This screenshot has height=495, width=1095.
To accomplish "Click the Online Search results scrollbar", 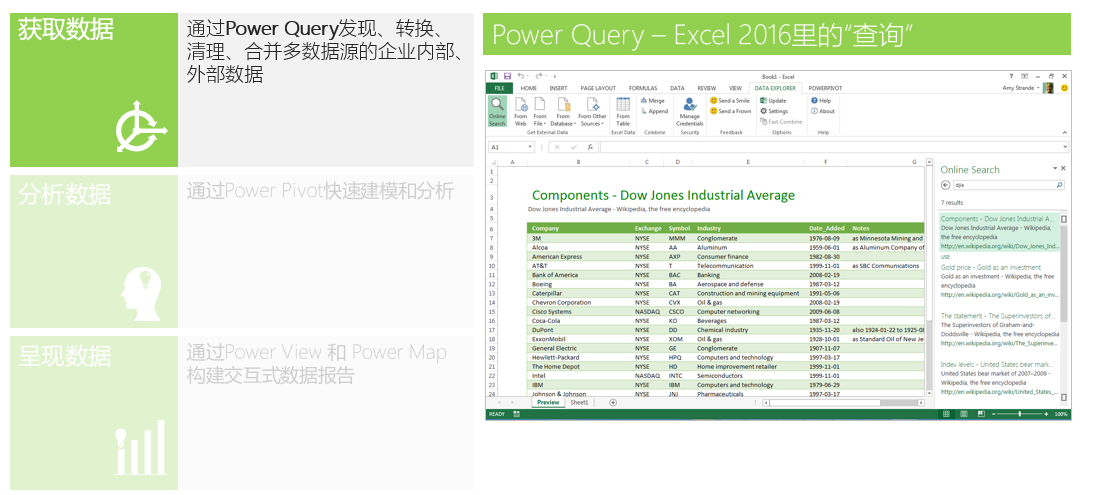I will 1064,307.
